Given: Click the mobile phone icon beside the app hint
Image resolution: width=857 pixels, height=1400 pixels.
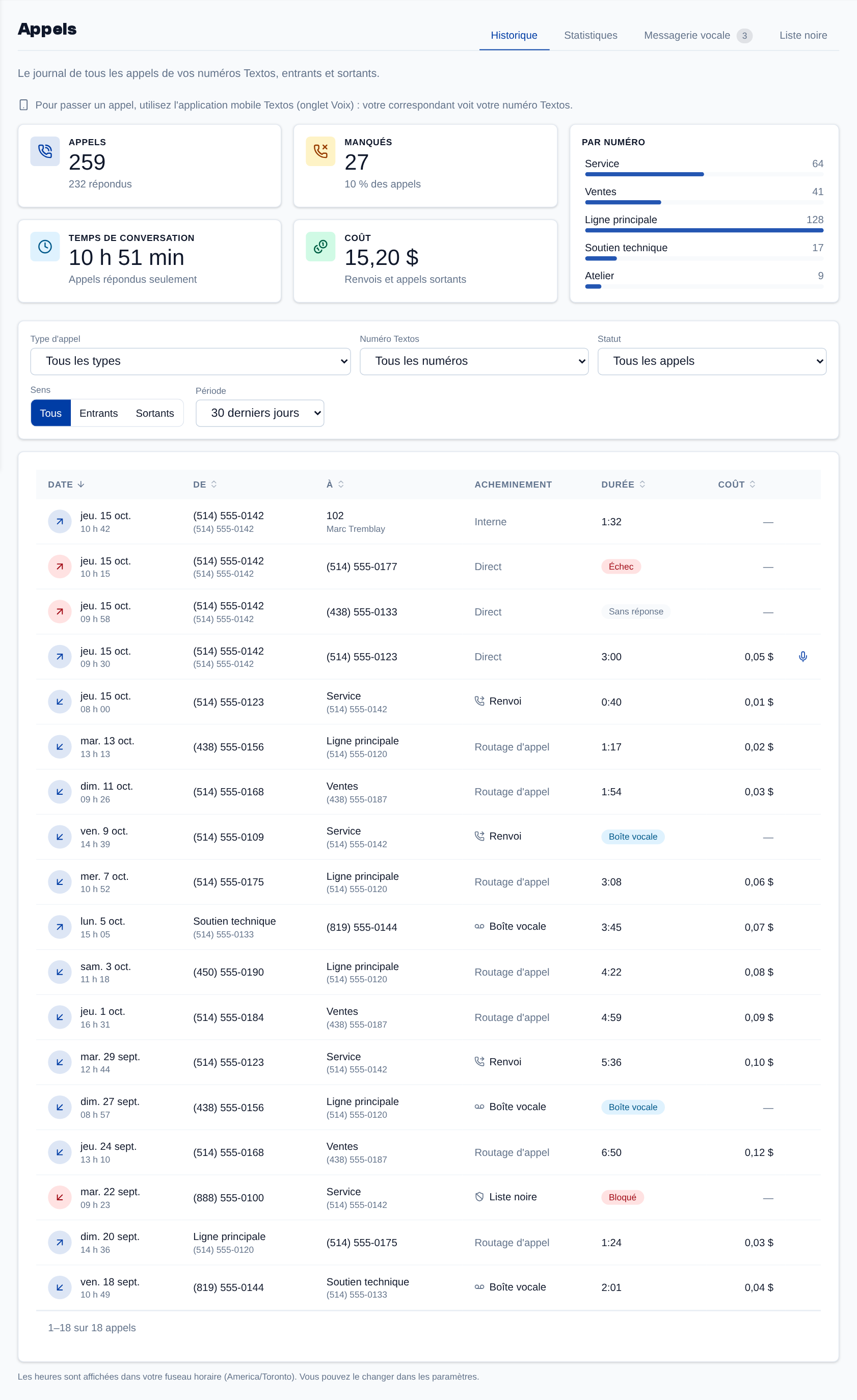Looking at the screenshot, I should tap(23, 105).
